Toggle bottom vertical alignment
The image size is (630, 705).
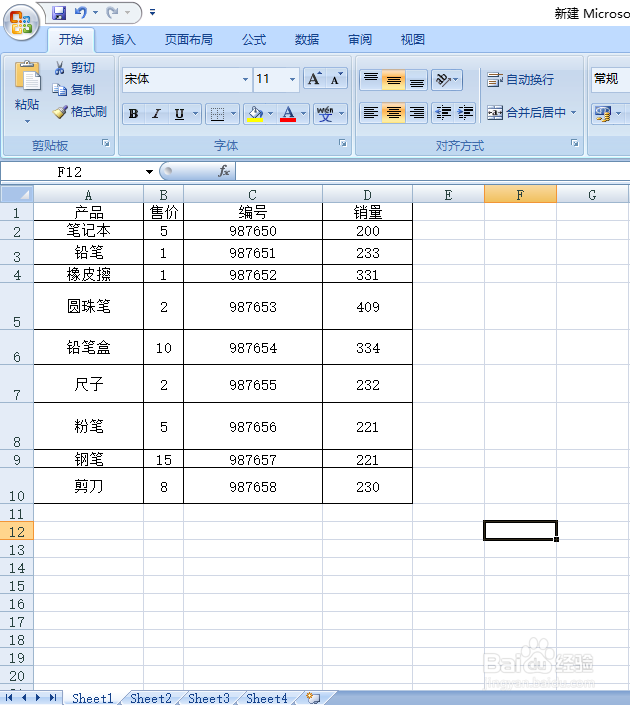click(x=416, y=80)
